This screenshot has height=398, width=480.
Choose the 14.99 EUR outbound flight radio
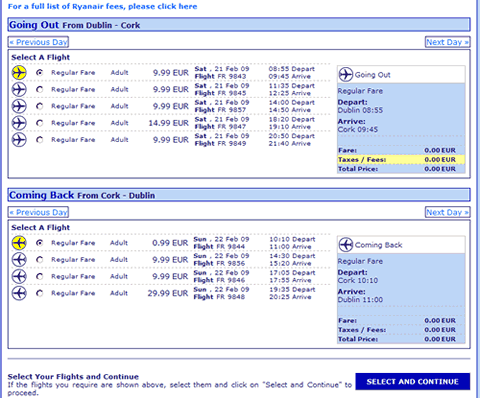coord(40,123)
